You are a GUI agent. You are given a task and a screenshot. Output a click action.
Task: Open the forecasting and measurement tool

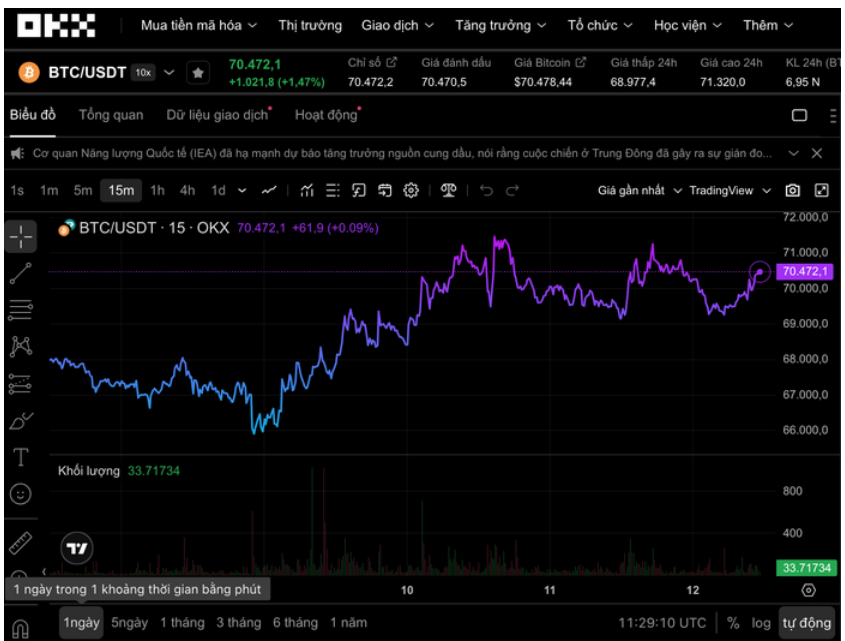tap(21, 384)
